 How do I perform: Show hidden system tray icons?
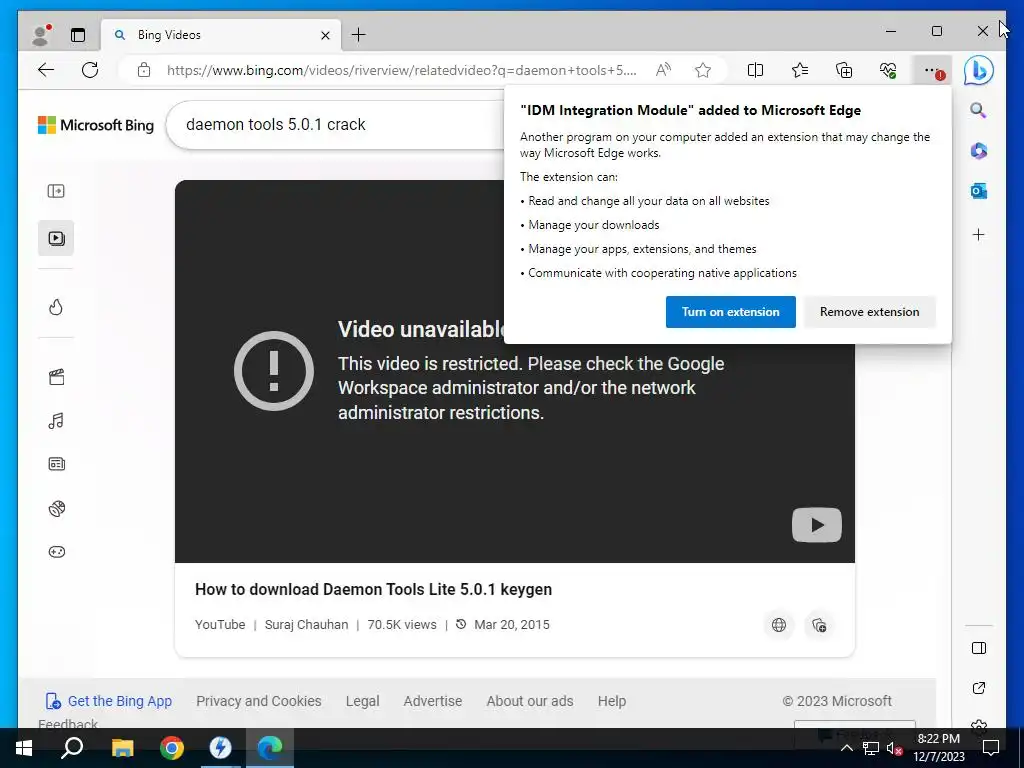[846, 748]
